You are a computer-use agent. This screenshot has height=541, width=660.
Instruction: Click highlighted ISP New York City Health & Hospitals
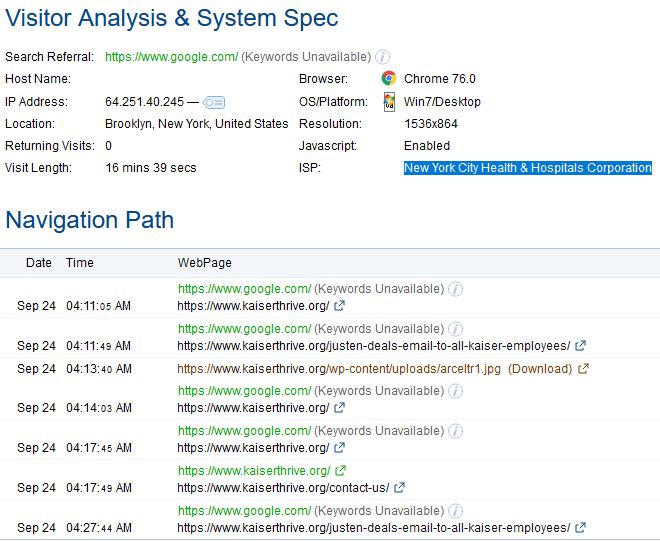click(528, 168)
